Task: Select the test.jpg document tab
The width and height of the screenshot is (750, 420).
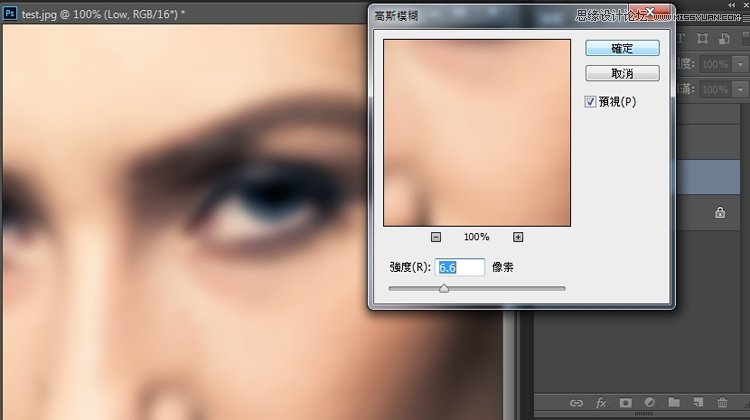Action: (103, 14)
